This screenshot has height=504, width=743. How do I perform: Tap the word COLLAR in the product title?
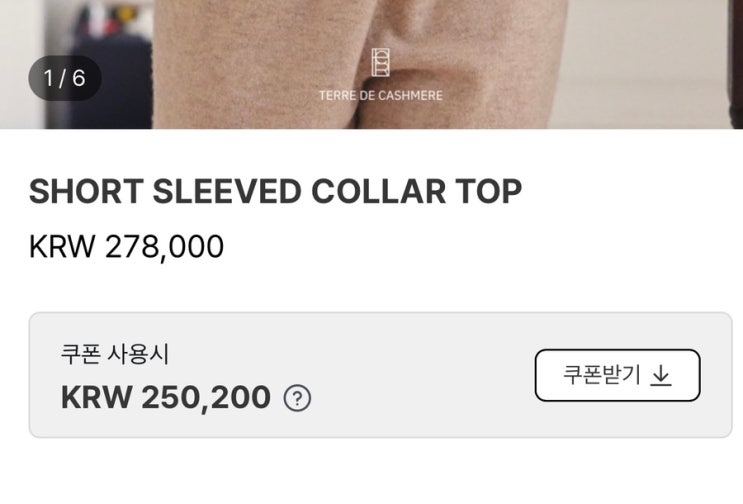[379, 192]
